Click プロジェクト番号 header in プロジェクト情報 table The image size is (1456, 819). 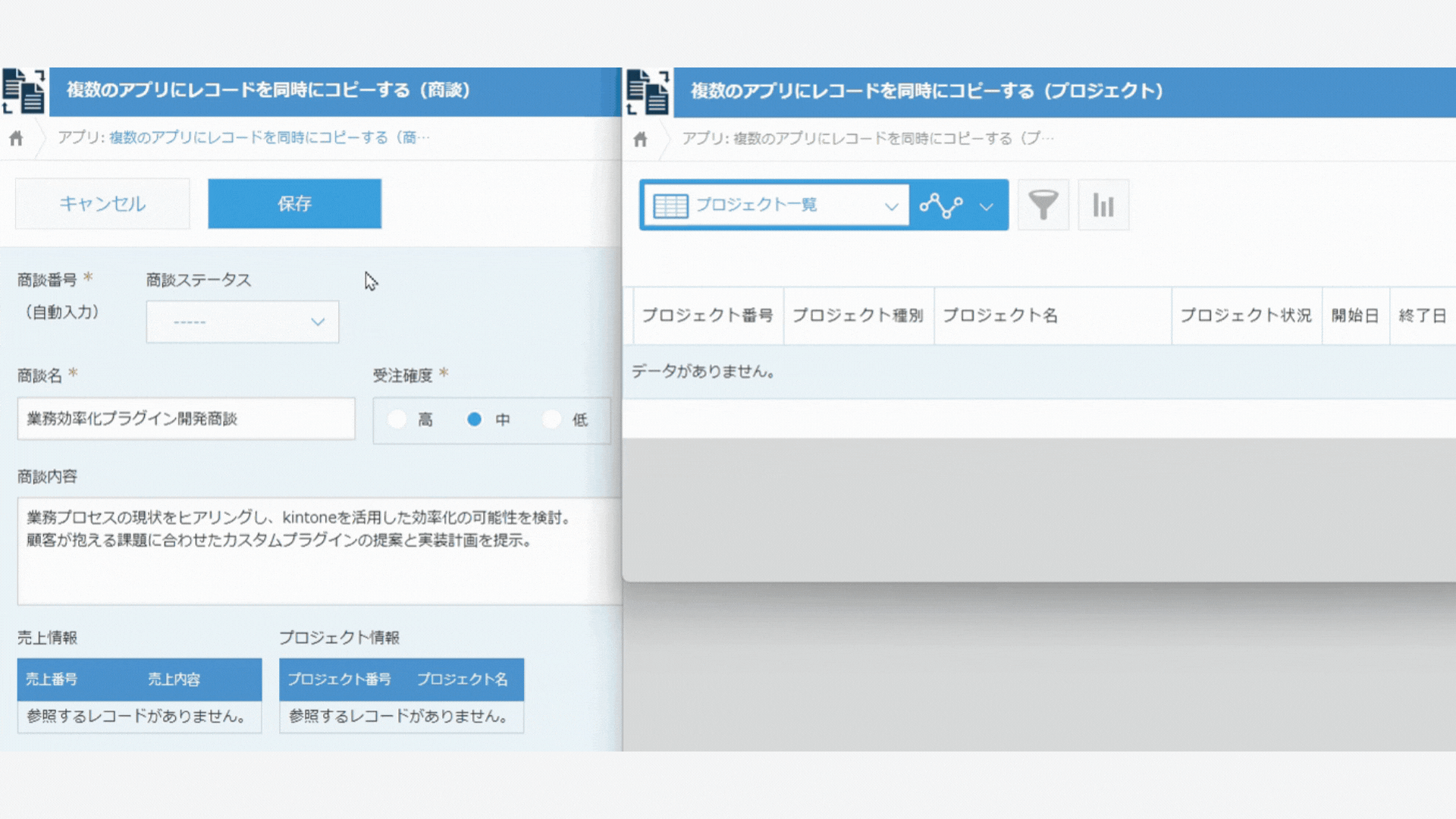(339, 679)
